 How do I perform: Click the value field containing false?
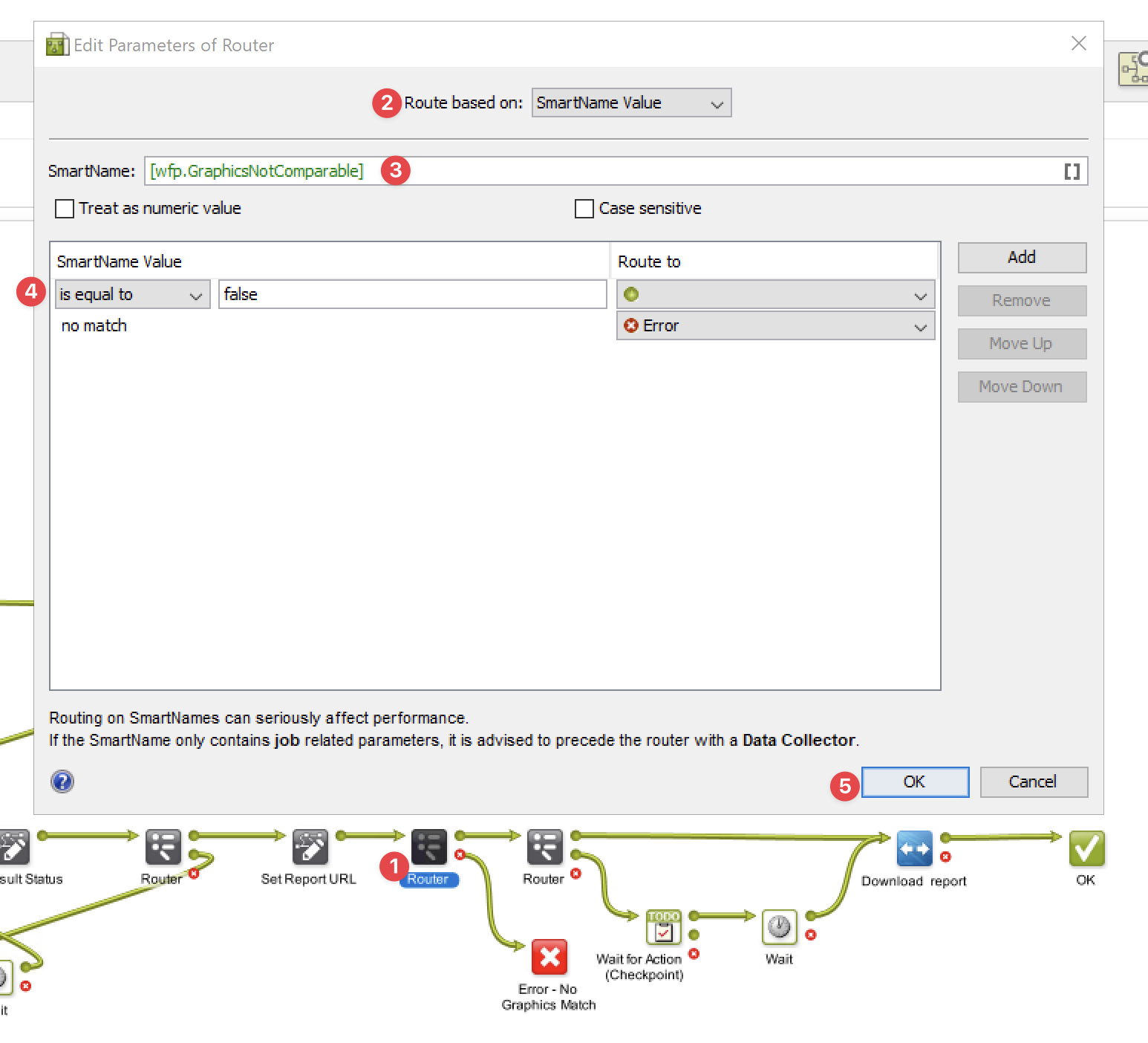[x=412, y=295]
